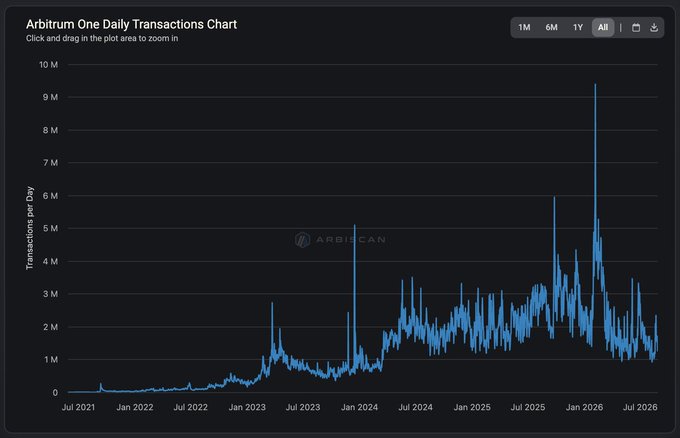Click the 8 M y-axis label
Image resolution: width=680 pixels, height=438 pixels.
(x=50, y=130)
